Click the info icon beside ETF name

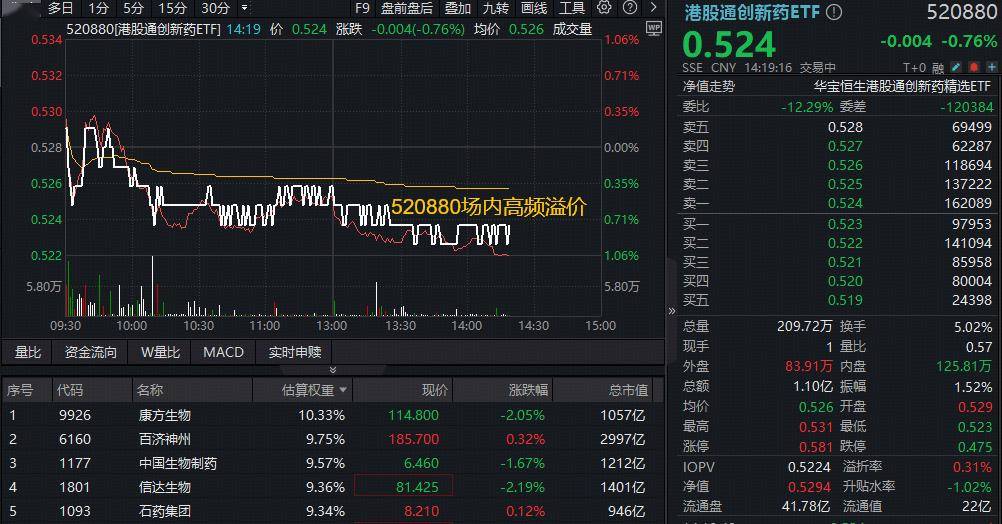833,12
